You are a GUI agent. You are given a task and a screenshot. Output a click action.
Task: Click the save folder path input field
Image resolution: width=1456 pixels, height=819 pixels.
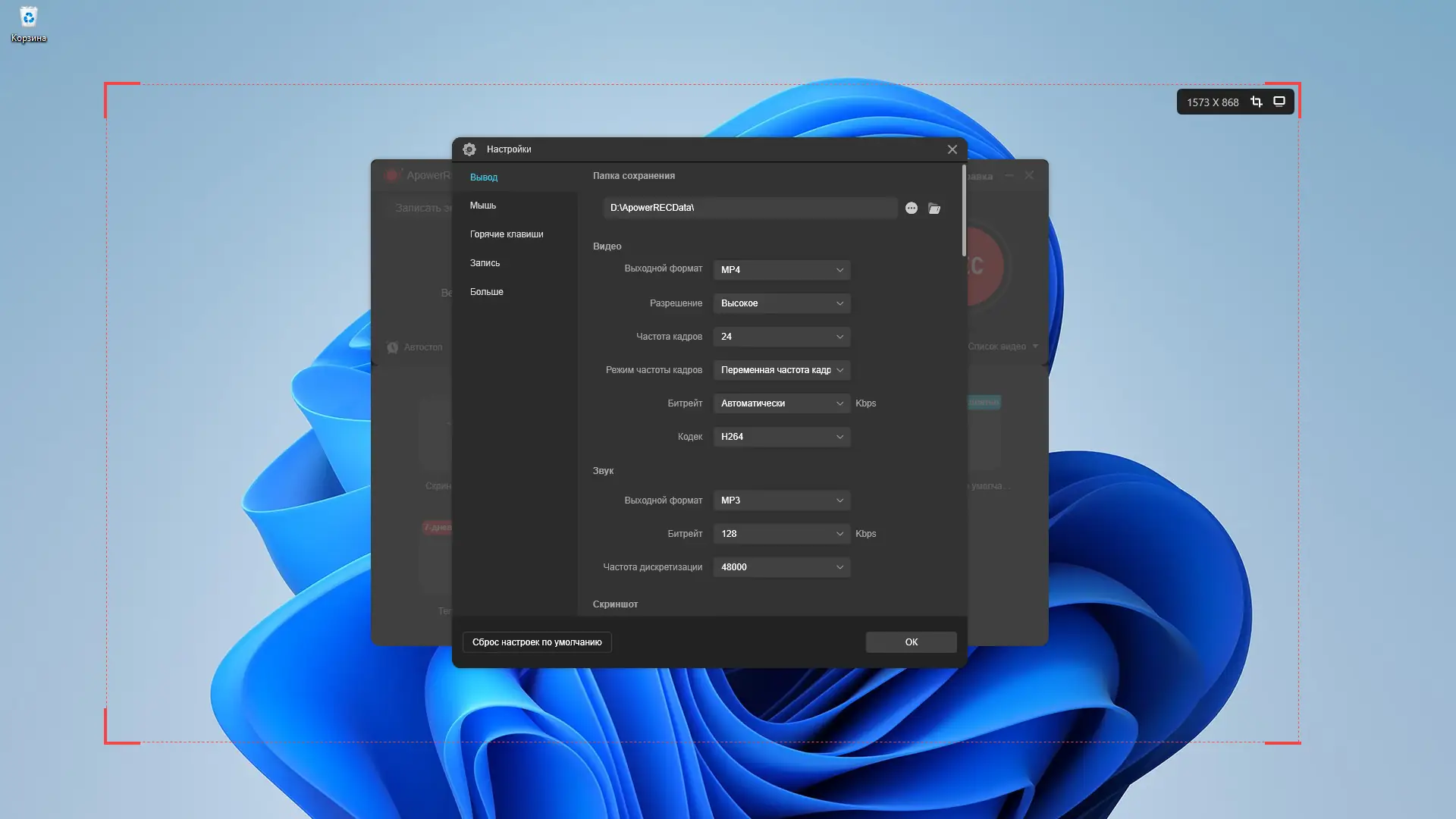749,208
